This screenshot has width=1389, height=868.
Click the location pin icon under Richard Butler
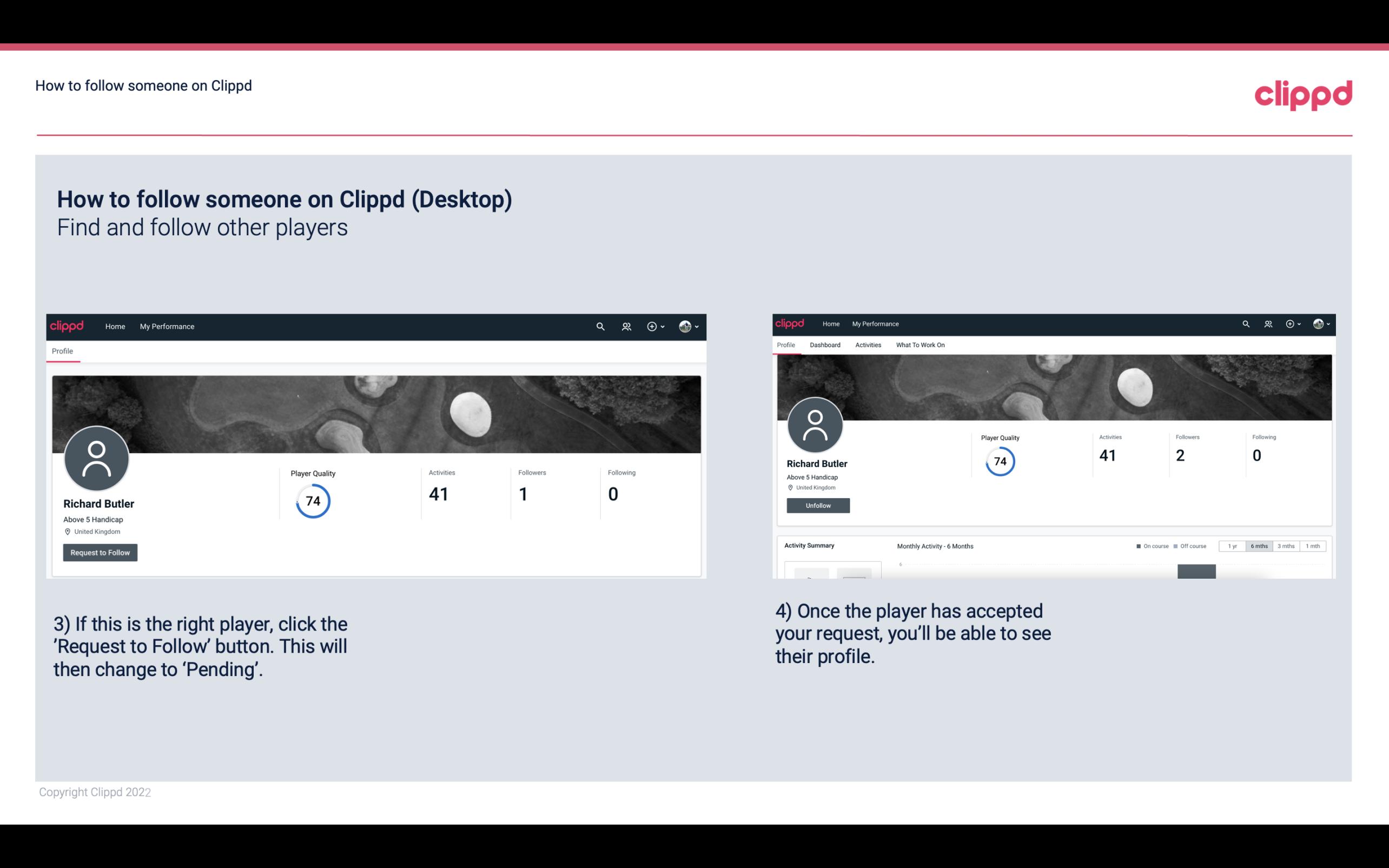pyautogui.click(x=67, y=531)
